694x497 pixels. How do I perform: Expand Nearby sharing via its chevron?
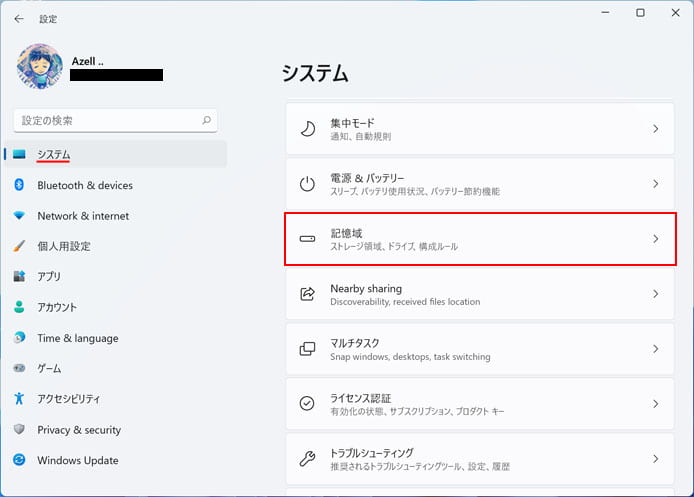(x=655, y=294)
